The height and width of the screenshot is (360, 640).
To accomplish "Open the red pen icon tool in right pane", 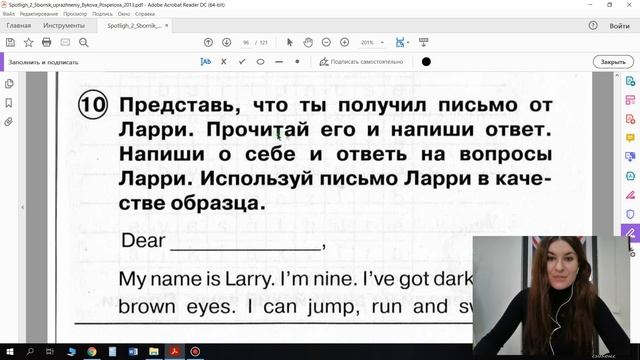I will [x=630, y=195].
